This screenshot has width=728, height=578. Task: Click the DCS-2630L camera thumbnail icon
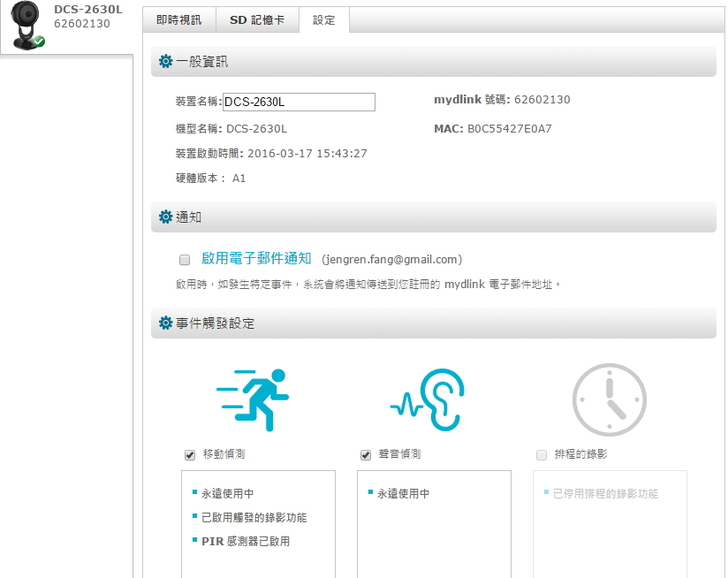click(x=27, y=25)
